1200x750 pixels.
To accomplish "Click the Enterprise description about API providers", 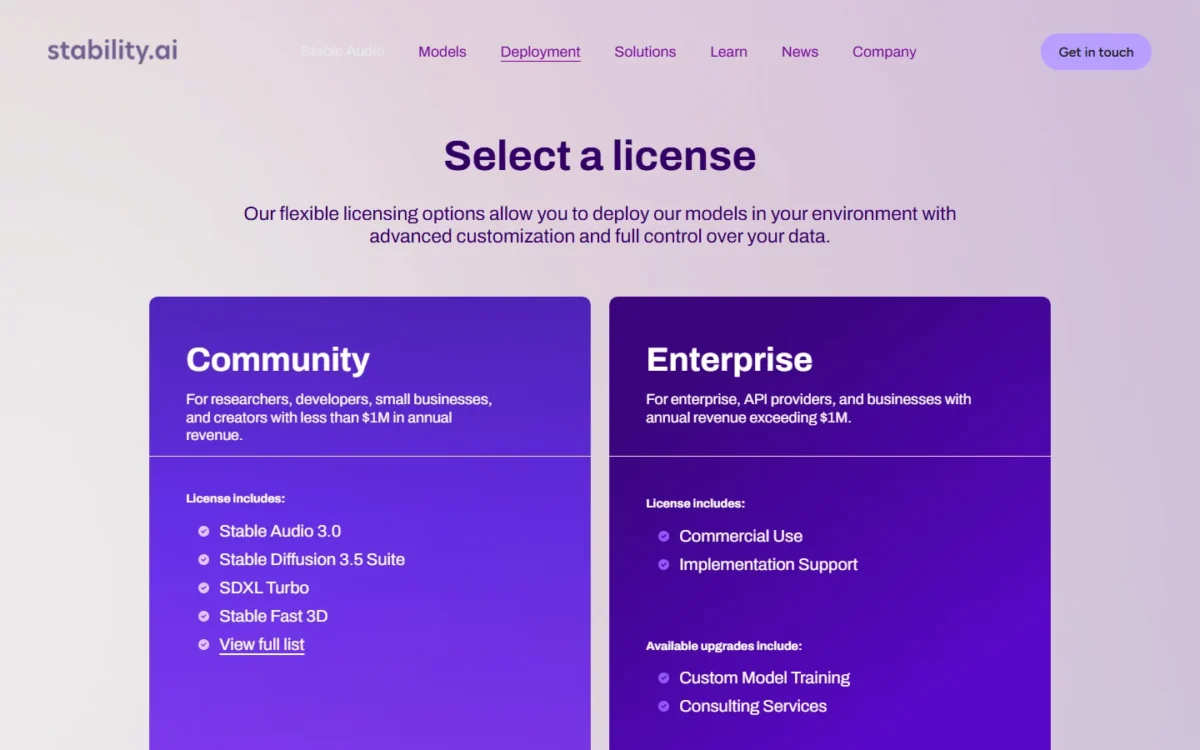I will point(808,408).
